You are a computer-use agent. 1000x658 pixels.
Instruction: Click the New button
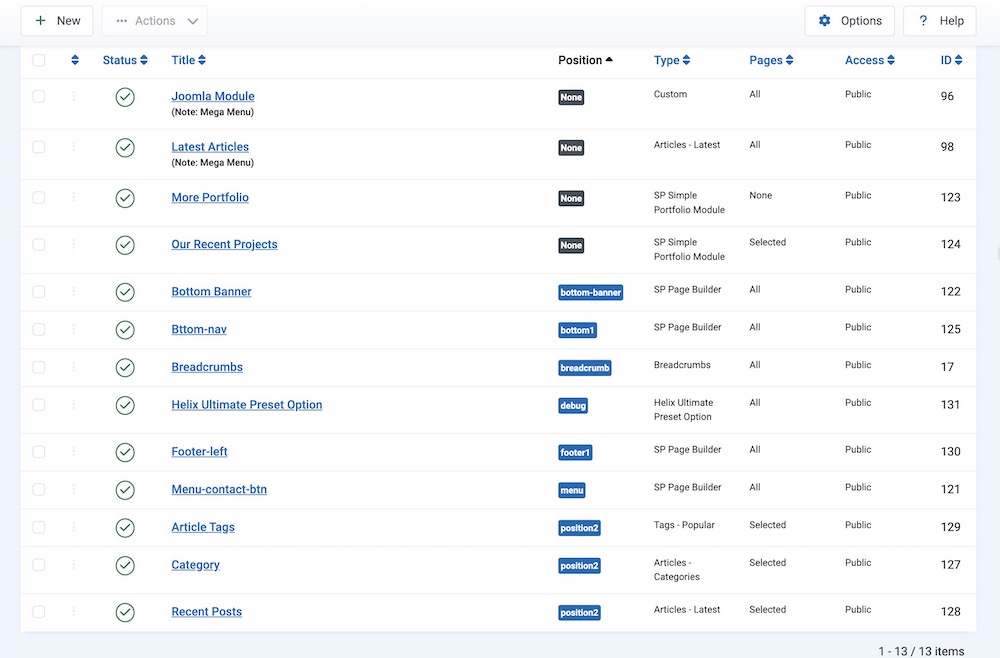(57, 21)
